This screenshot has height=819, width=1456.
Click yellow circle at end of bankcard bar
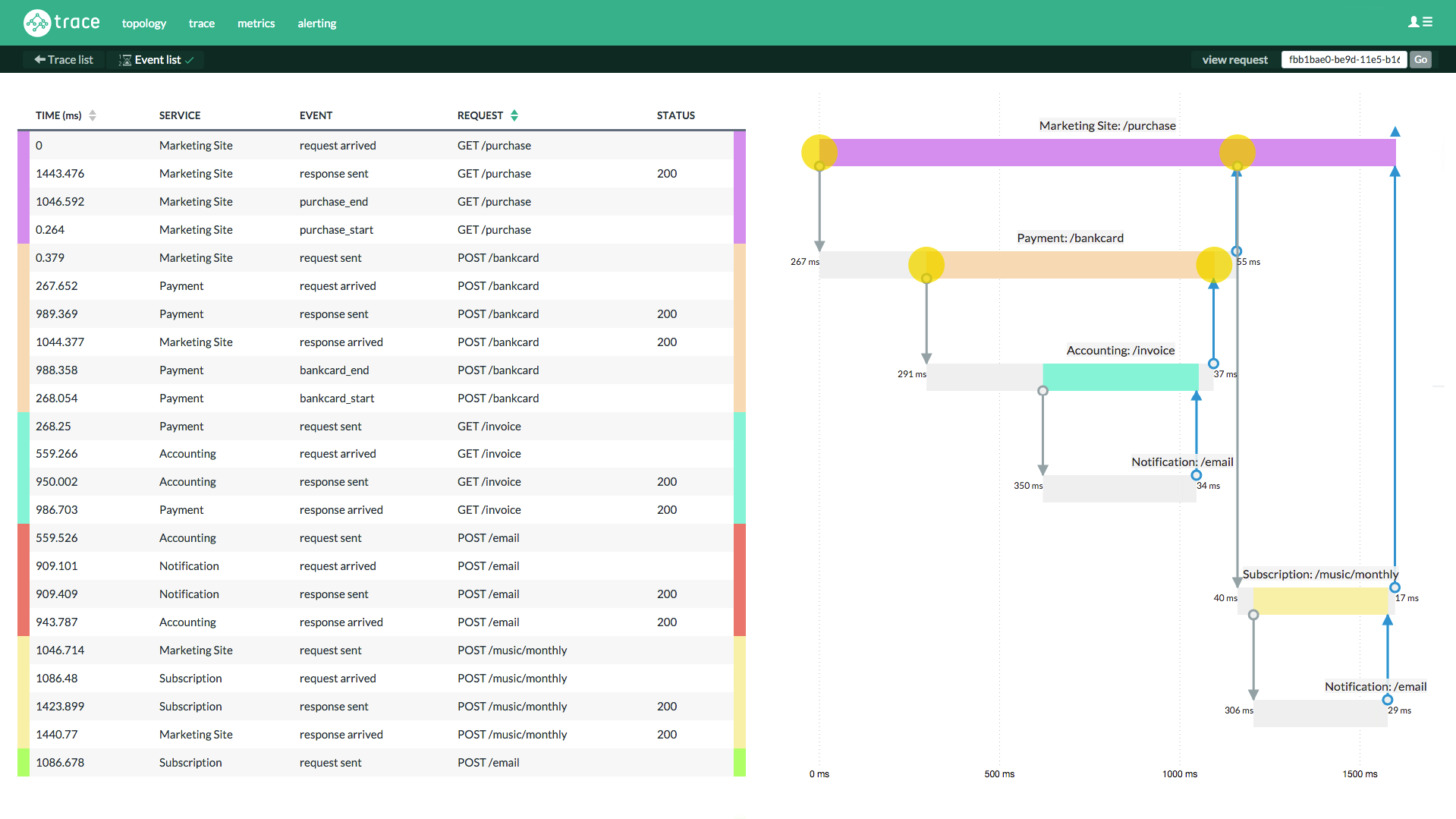tap(1213, 265)
